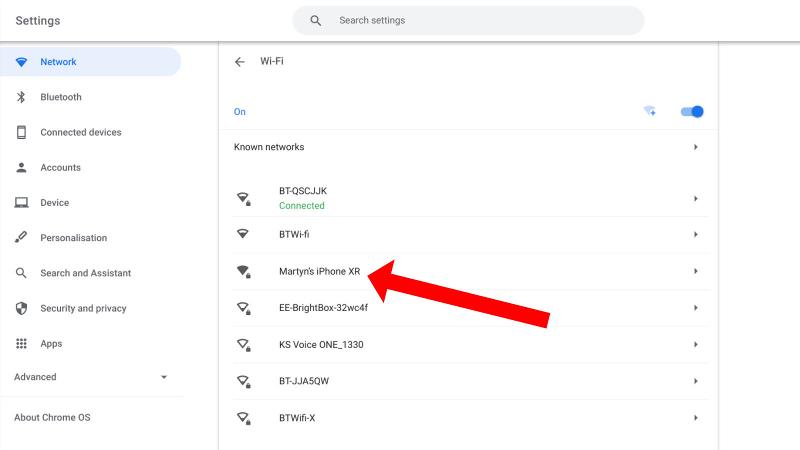Select Network in the sidebar
The width and height of the screenshot is (800, 450).
tap(90, 62)
